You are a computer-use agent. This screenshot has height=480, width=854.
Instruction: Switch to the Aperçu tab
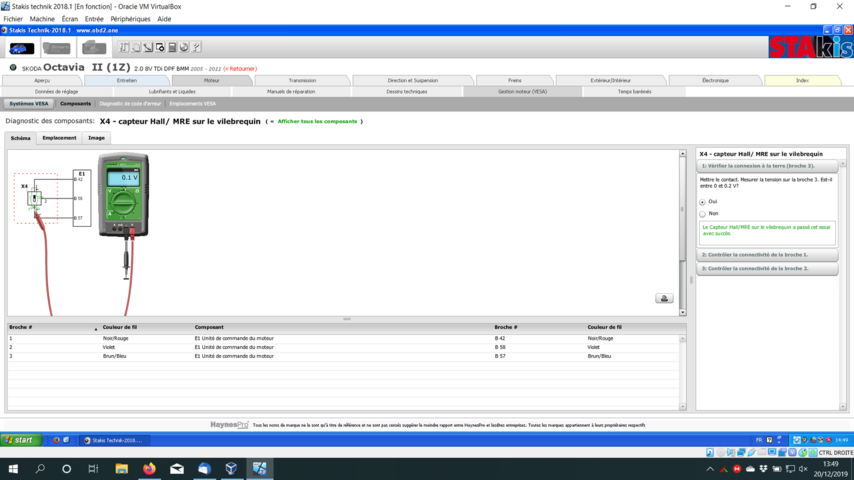pyautogui.click(x=42, y=81)
